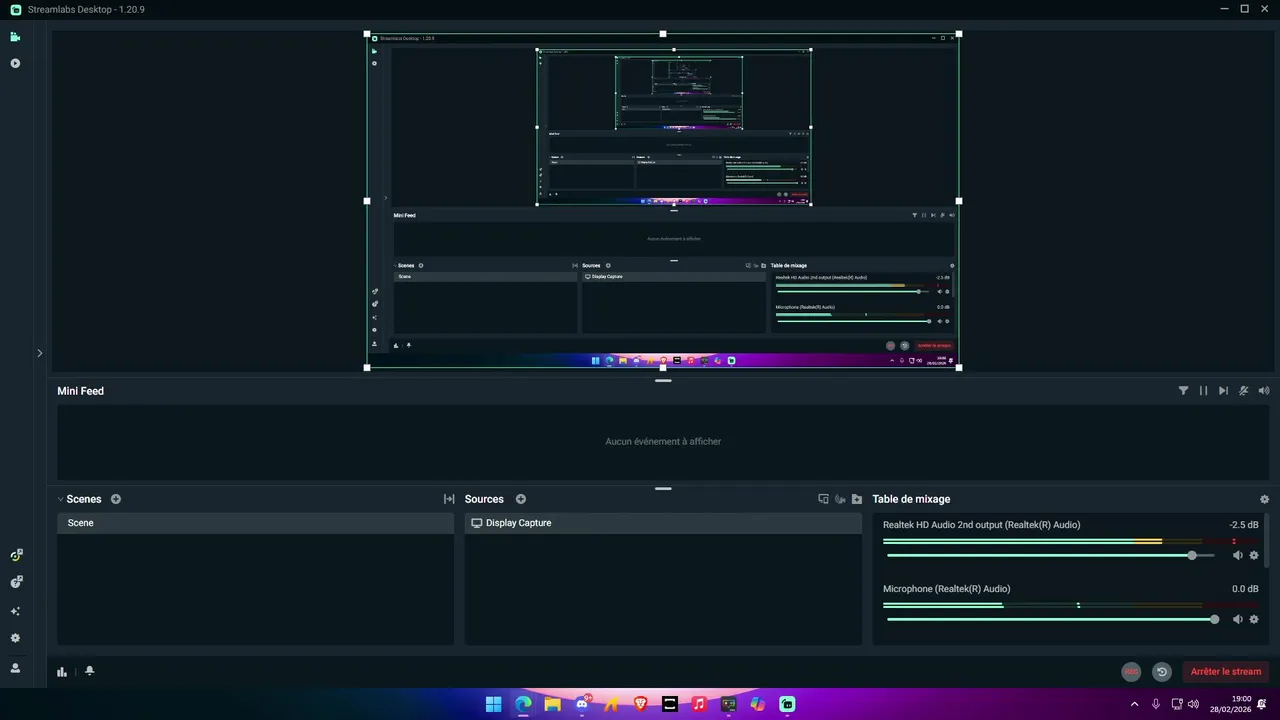Collapse the Scenes collection chevron

[x=60, y=499]
